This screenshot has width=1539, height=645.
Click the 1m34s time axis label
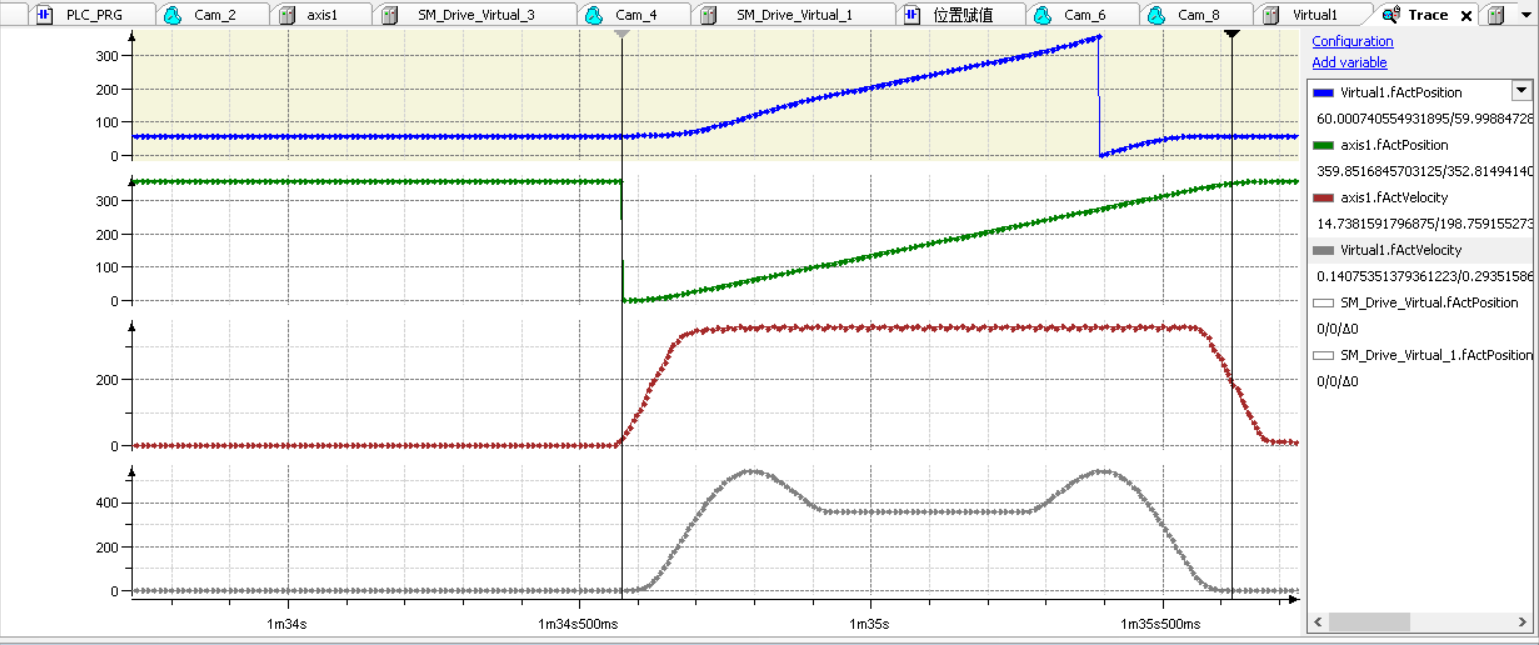pos(287,624)
